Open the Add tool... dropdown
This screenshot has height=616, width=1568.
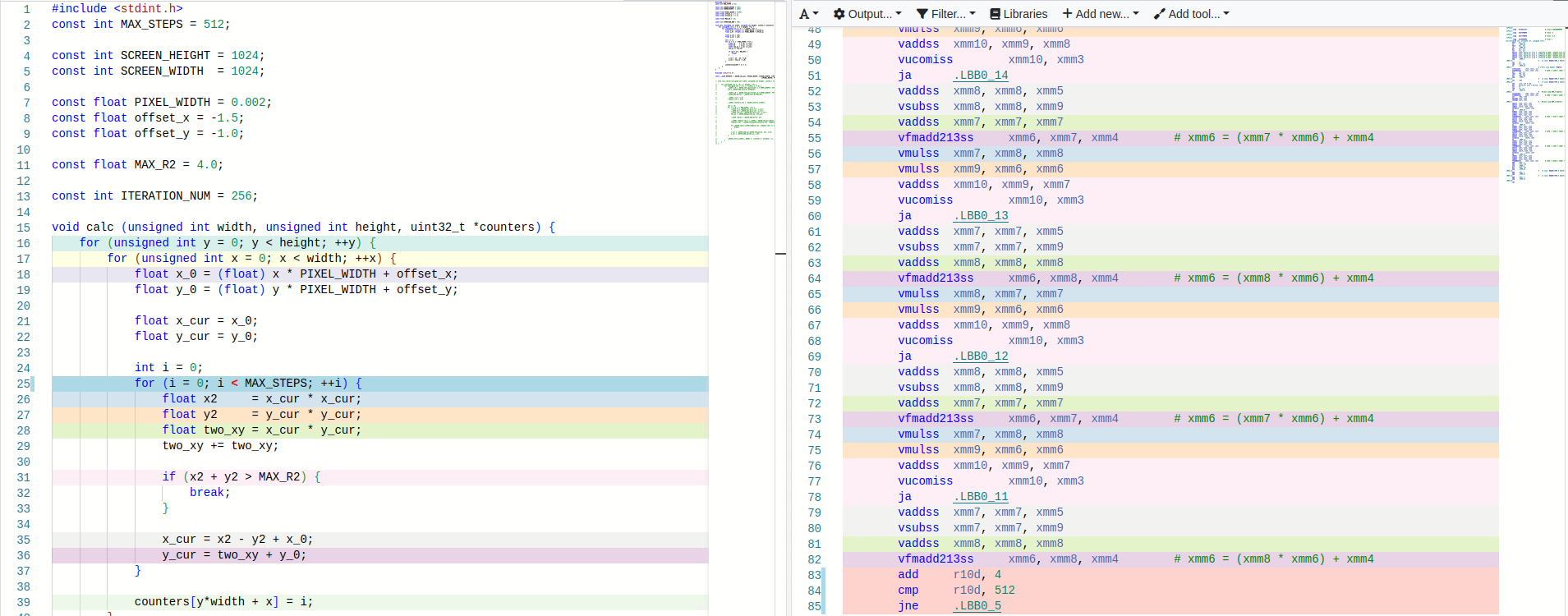click(x=1192, y=14)
